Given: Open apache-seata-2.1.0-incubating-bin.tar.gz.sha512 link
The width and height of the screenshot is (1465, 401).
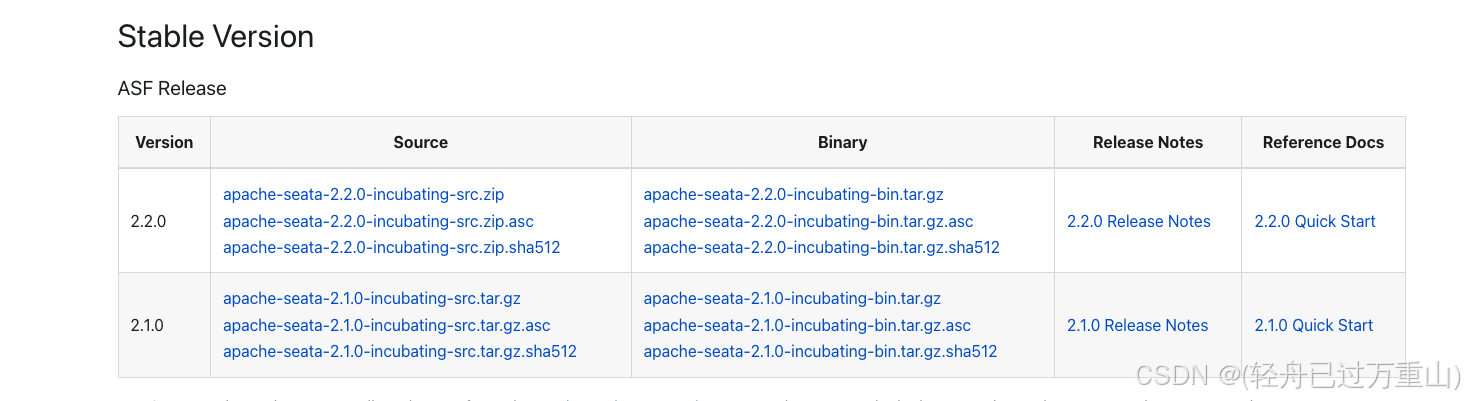Looking at the screenshot, I should (820, 351).
